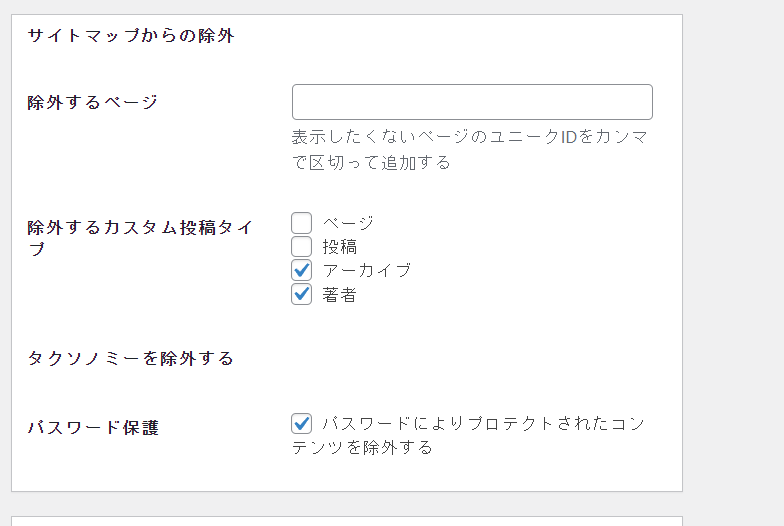Click the gray background outside the panel

[733, 250]
